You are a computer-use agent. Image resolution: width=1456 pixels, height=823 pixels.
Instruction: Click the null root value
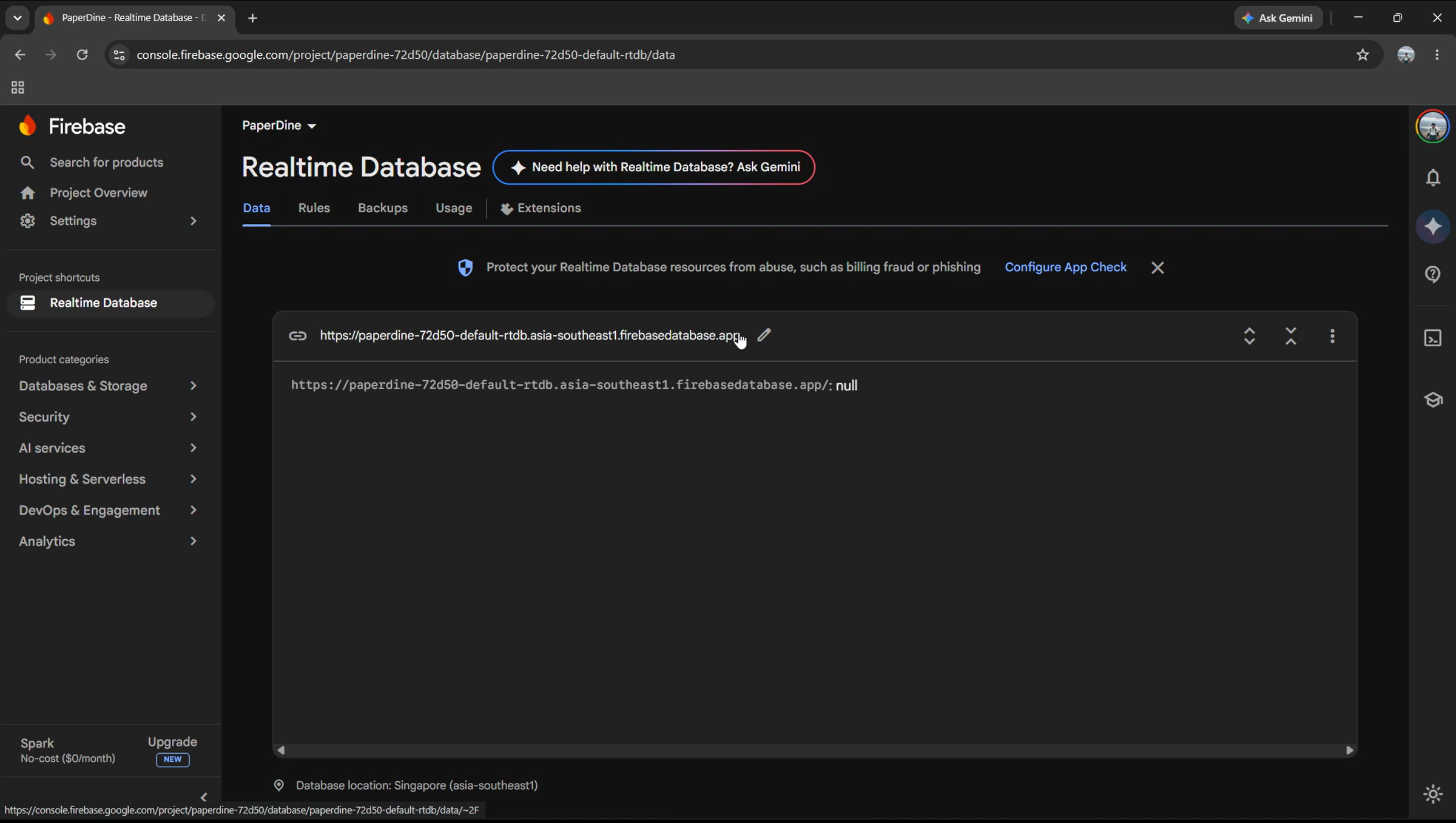[x=846, y=385]
